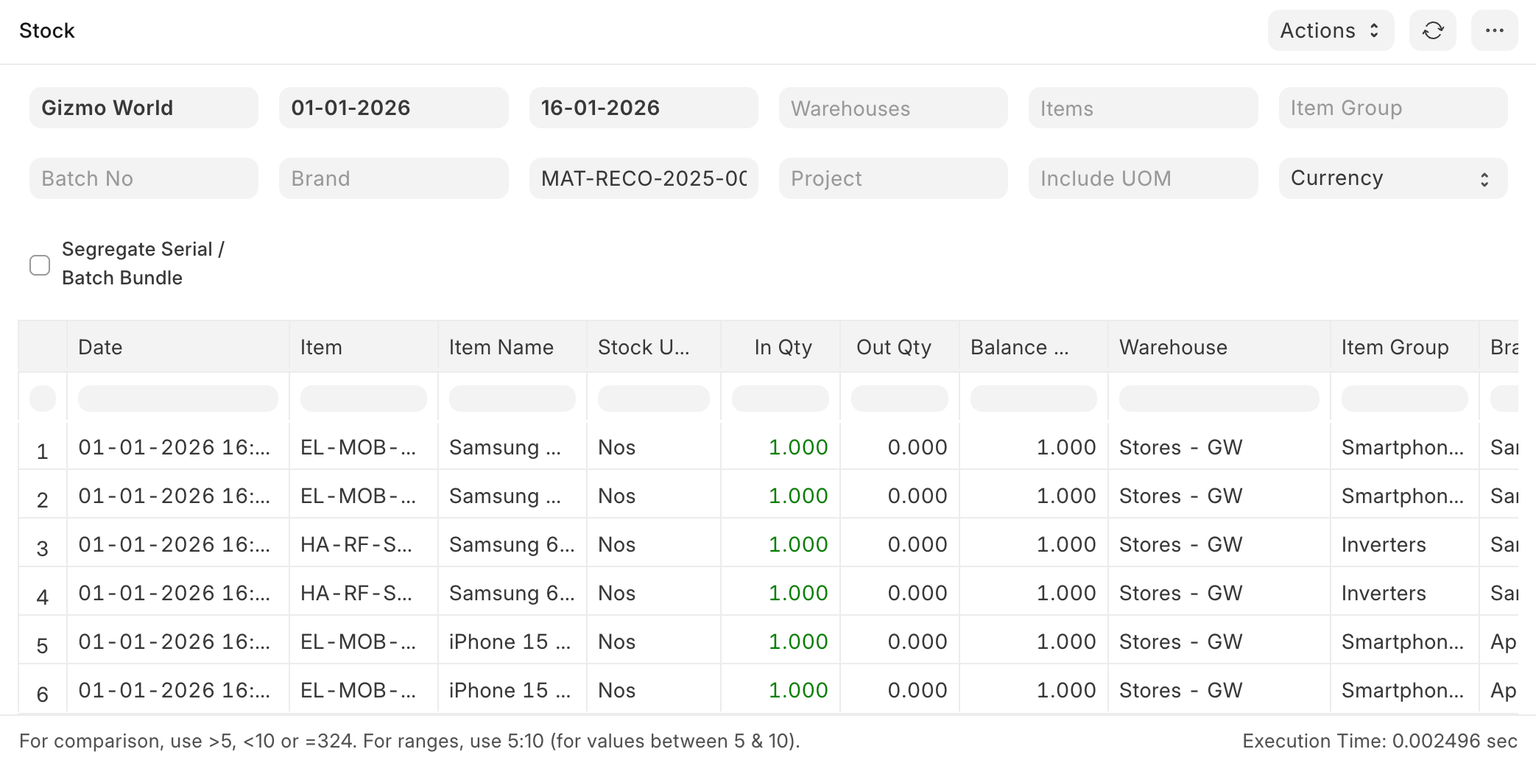This screenshot has height=772, width=1536.
Task: Change the 01-01-2026 from date
Action: [x=393, y=108]
